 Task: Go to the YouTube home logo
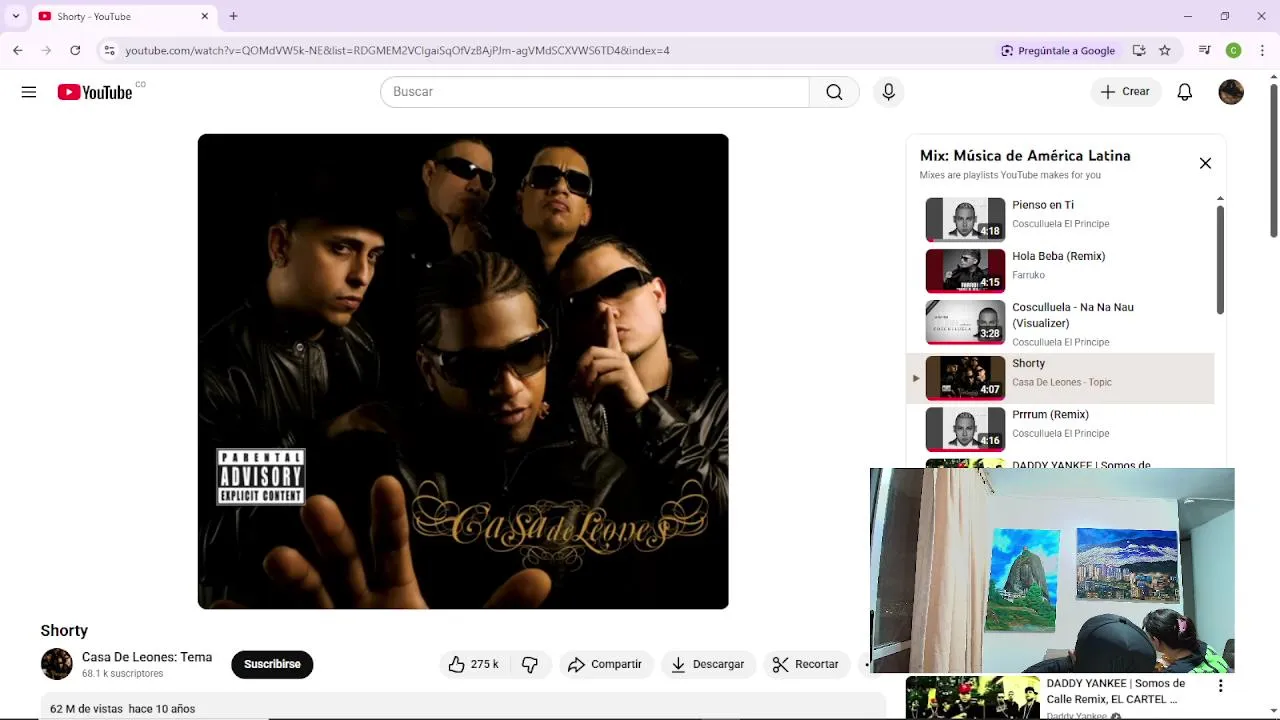(x=95, y=92)
